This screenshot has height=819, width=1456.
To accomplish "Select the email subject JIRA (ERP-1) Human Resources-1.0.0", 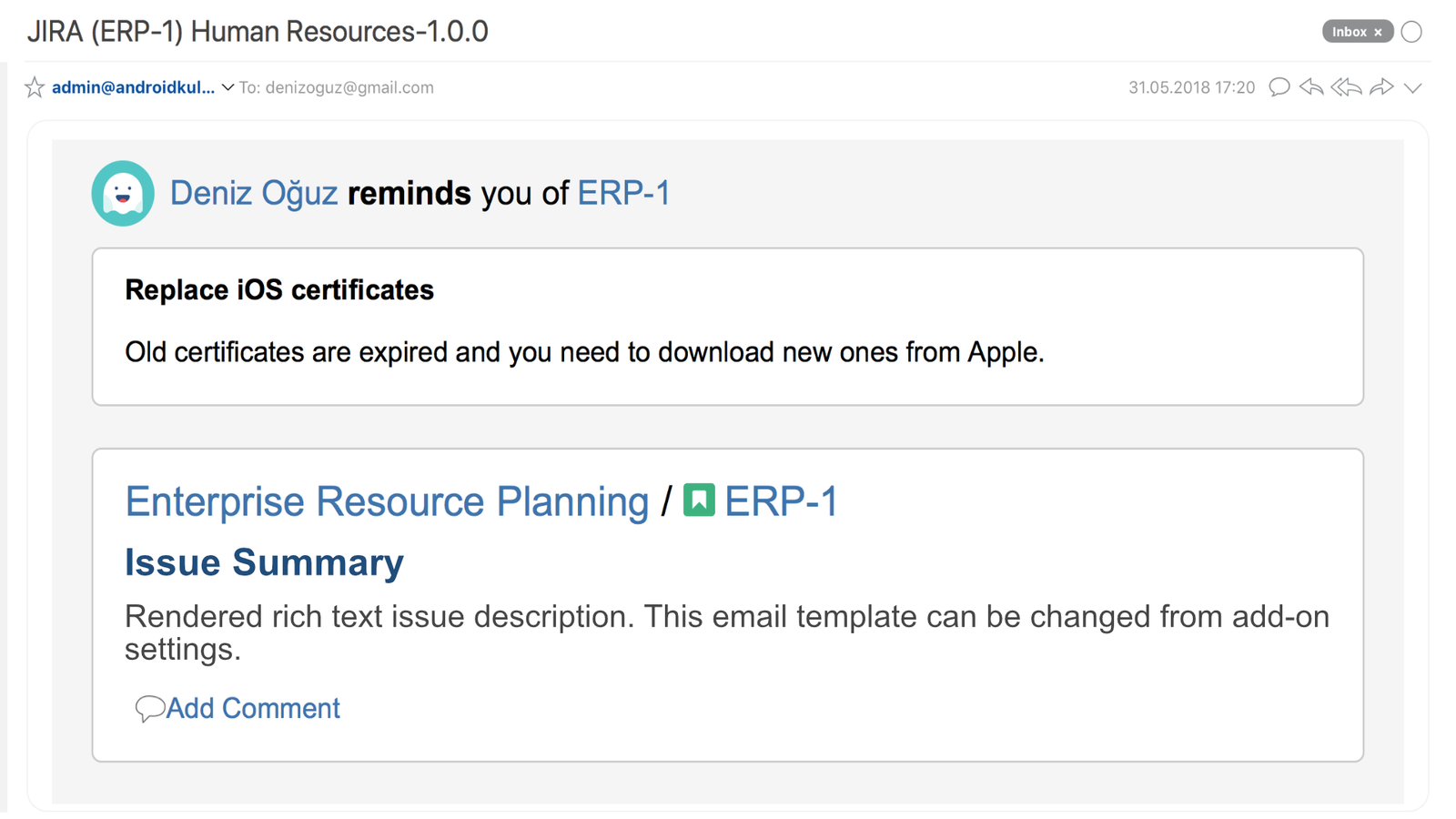I will [x=258, y=32].
